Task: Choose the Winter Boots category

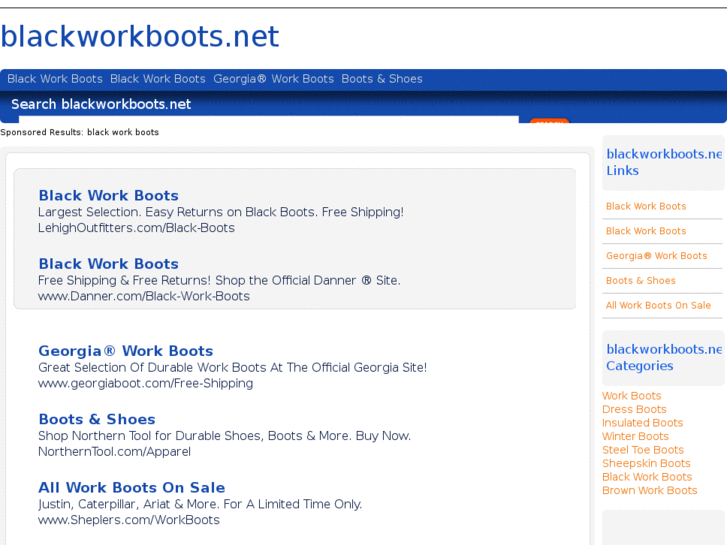Action: tap(635, 436)
